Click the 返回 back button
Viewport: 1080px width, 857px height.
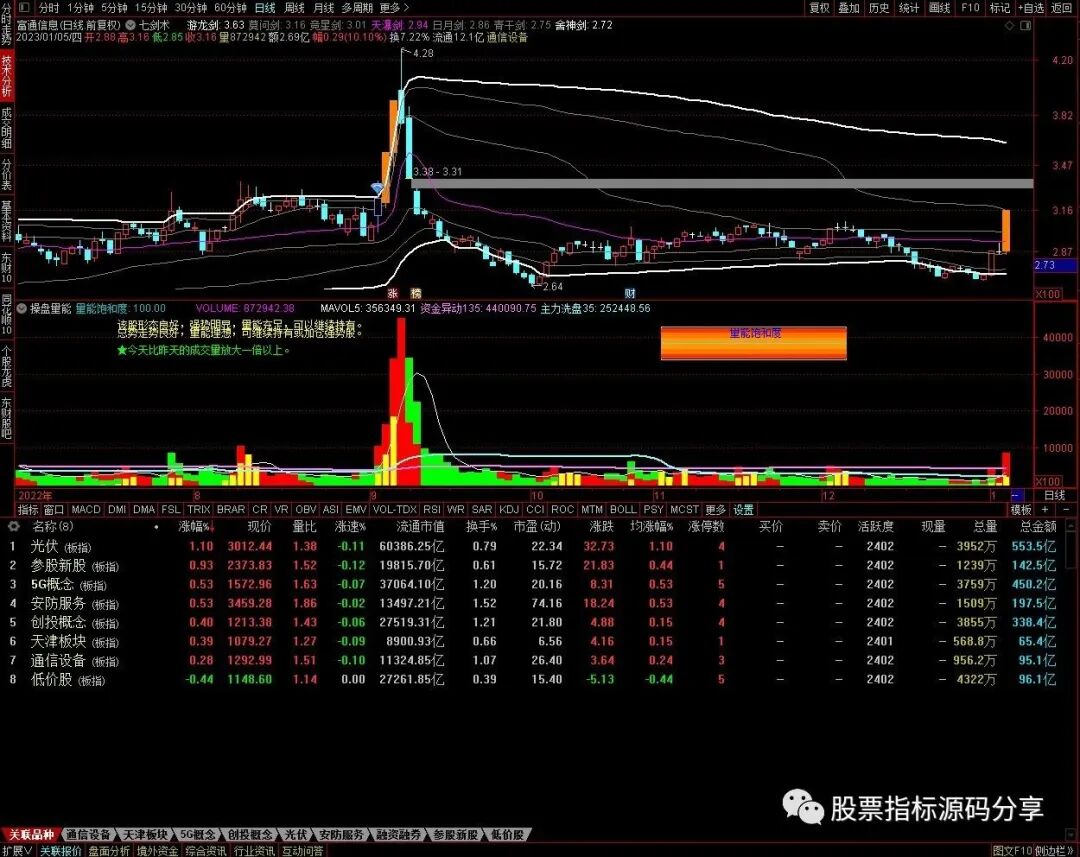[x=1061, y=8]
